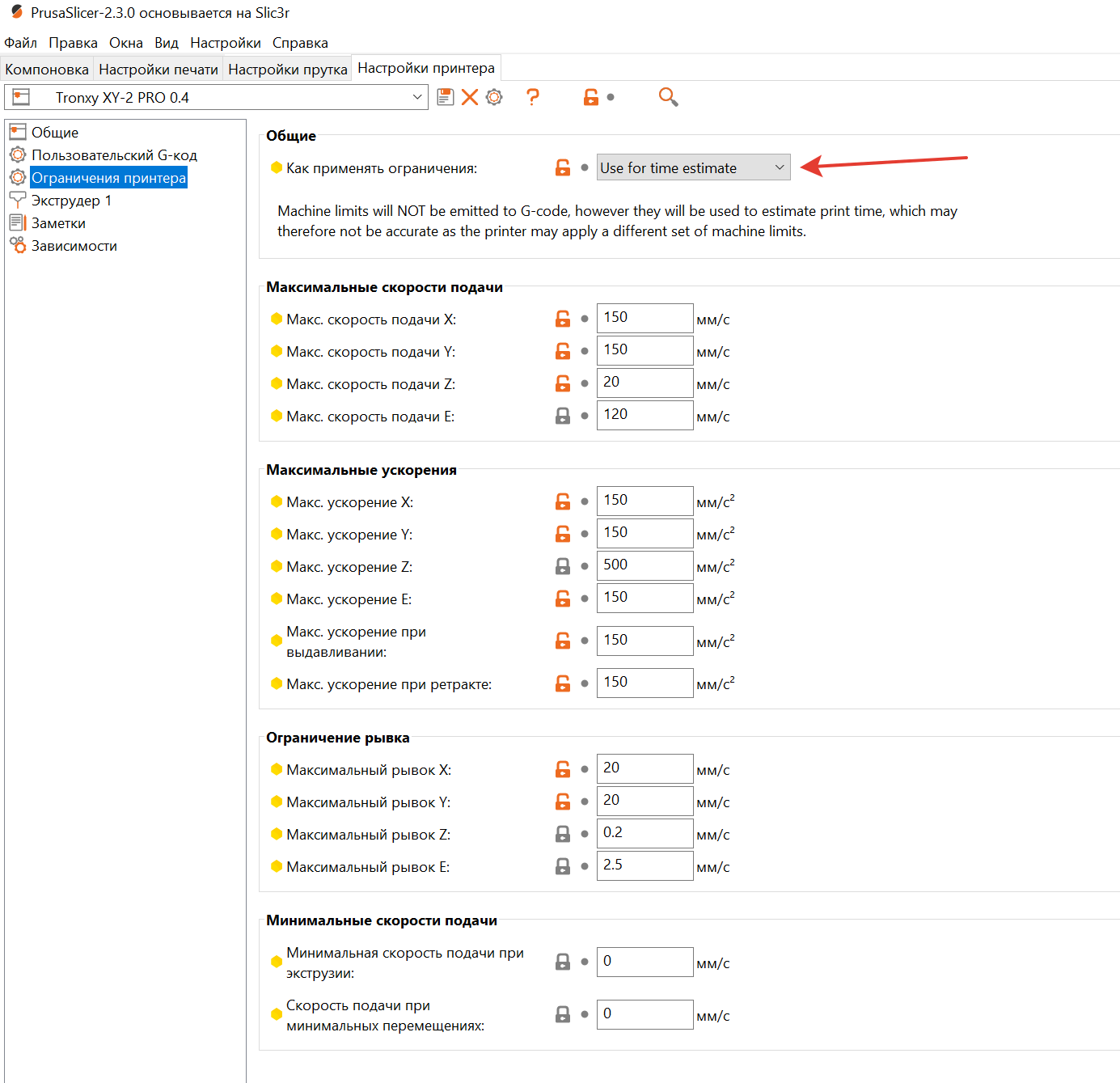Open the Вид menu
1120x1083 pixels.
[x=167, y=43]
